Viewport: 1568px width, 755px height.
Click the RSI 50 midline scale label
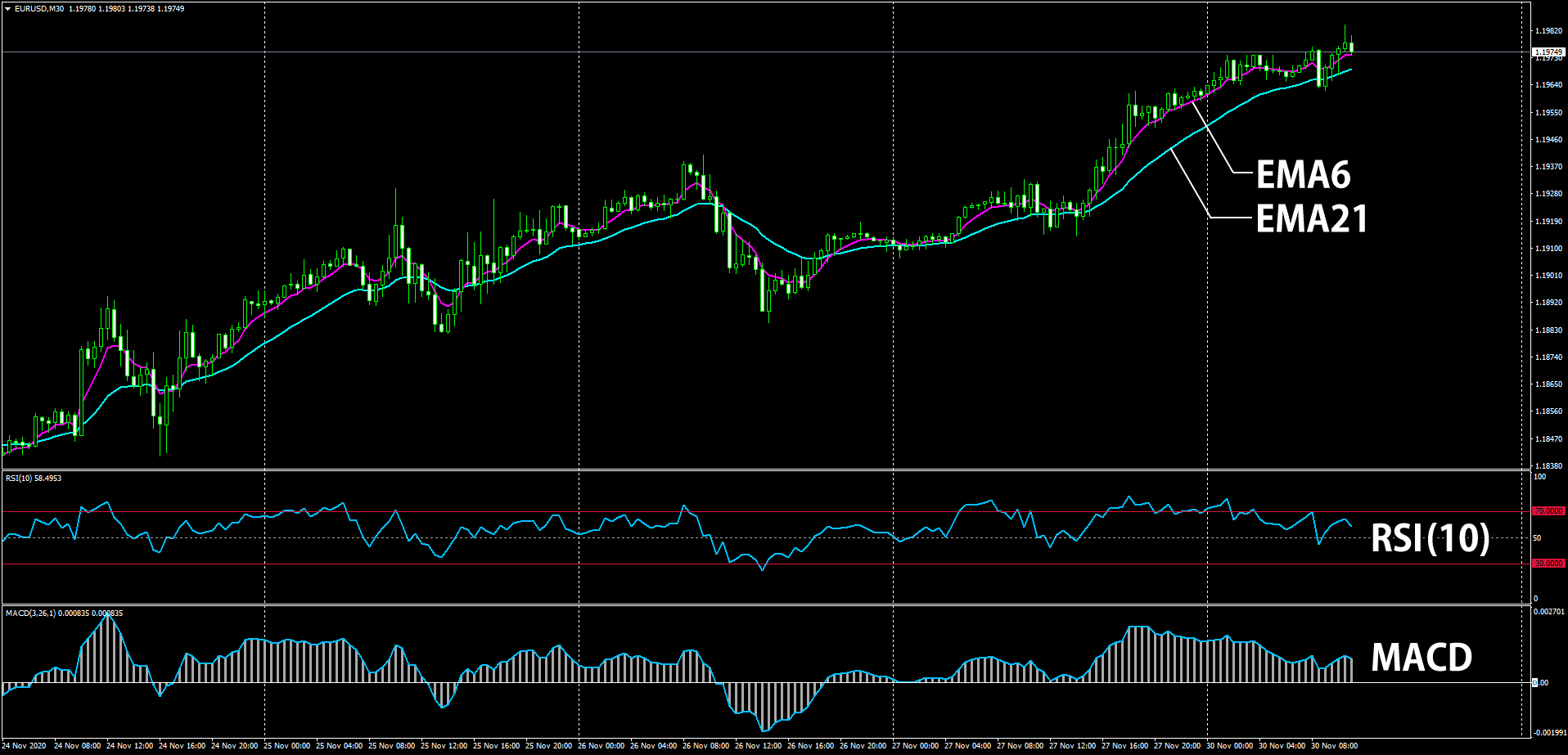coord(1538,537)
